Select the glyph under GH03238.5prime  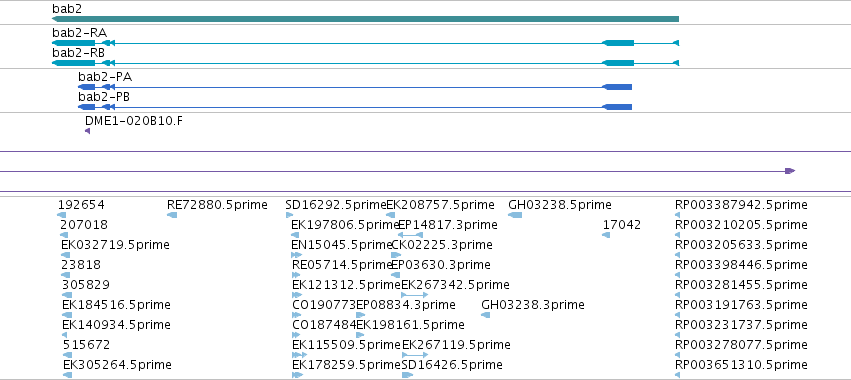(515, 215)
